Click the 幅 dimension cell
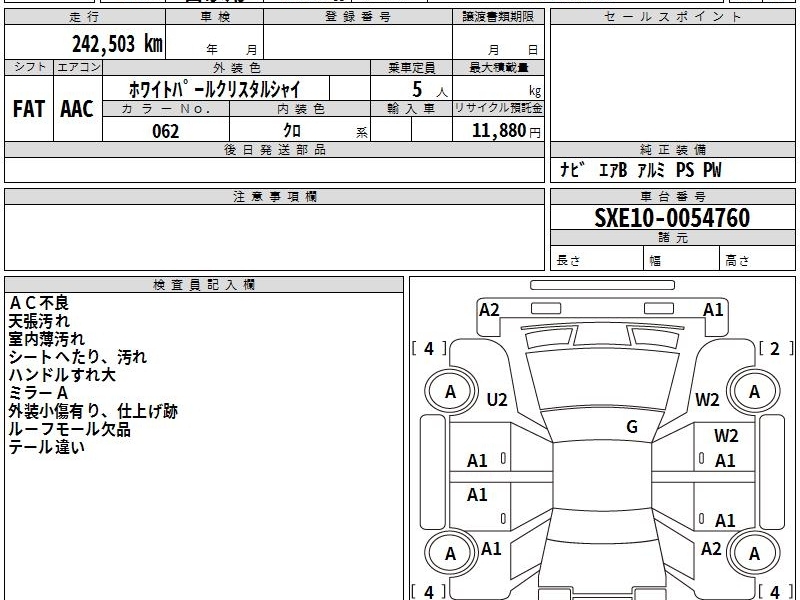This screenshot has height=600, width=800. [682, 258]
